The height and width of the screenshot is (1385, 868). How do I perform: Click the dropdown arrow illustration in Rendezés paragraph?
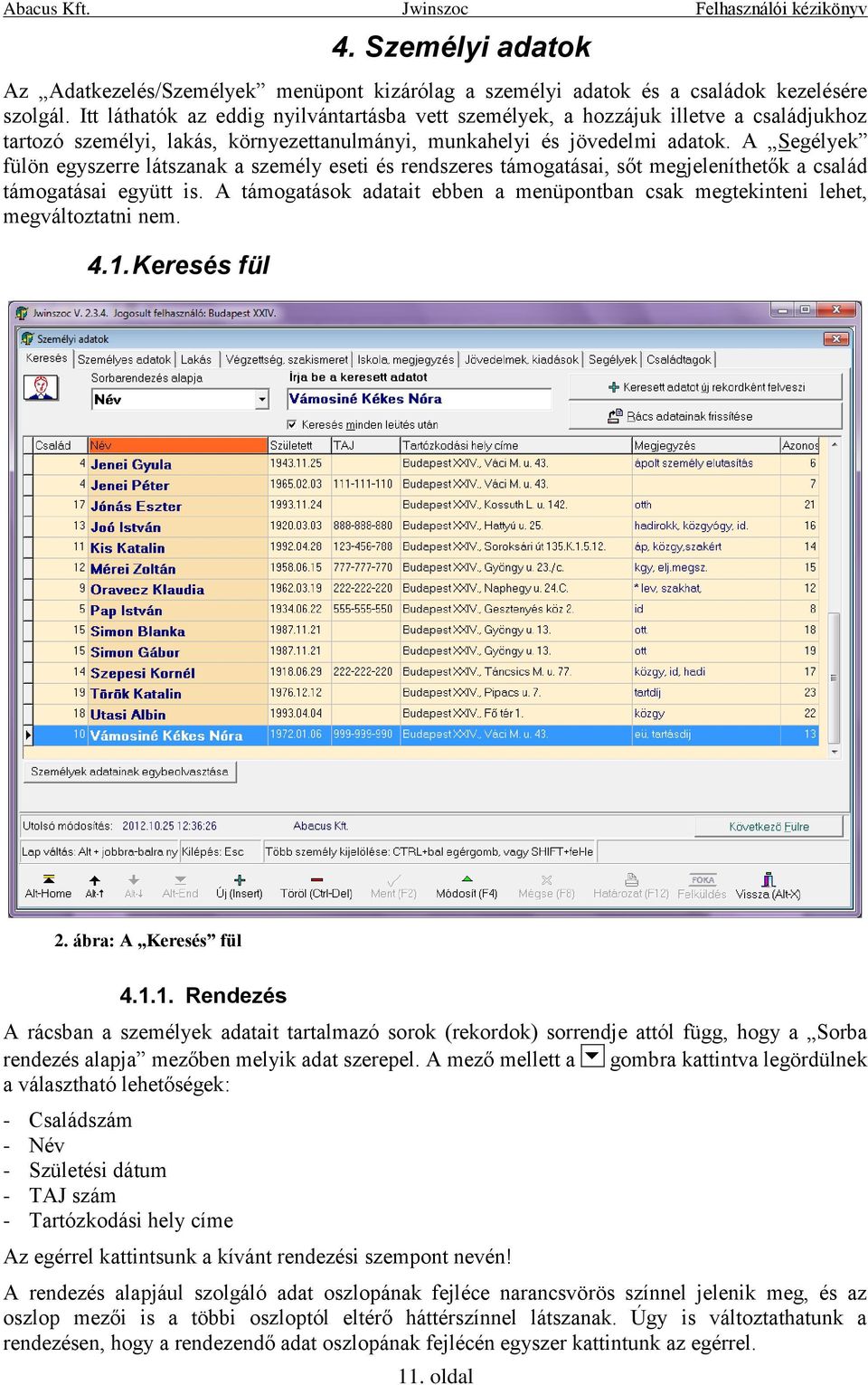click(x=592, y=1056)
